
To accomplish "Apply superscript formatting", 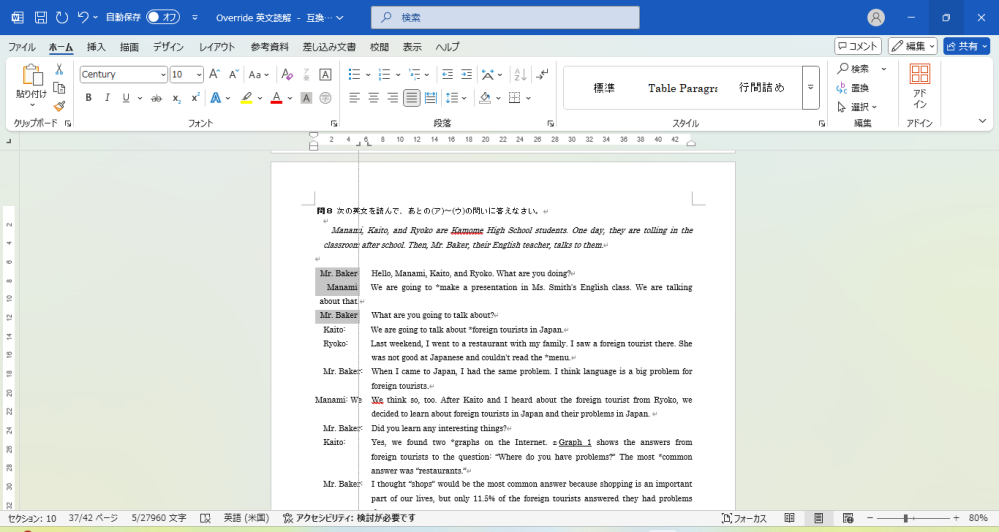I will click(x=195, y=98).
